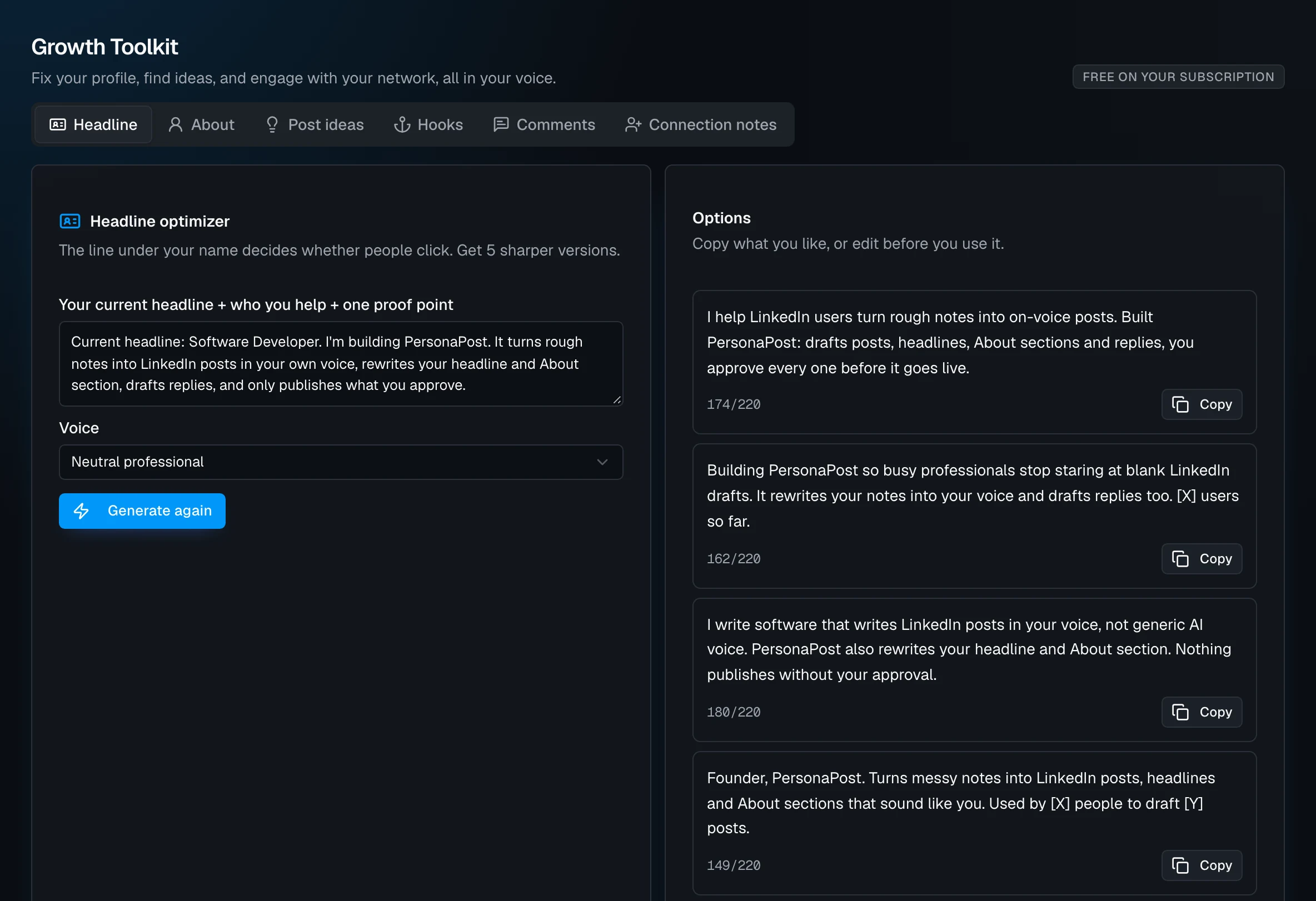Click the blue Headline optimizer icon
Image resolution: width=1316 pixels, height=901 pixels.
pos(70,221)
